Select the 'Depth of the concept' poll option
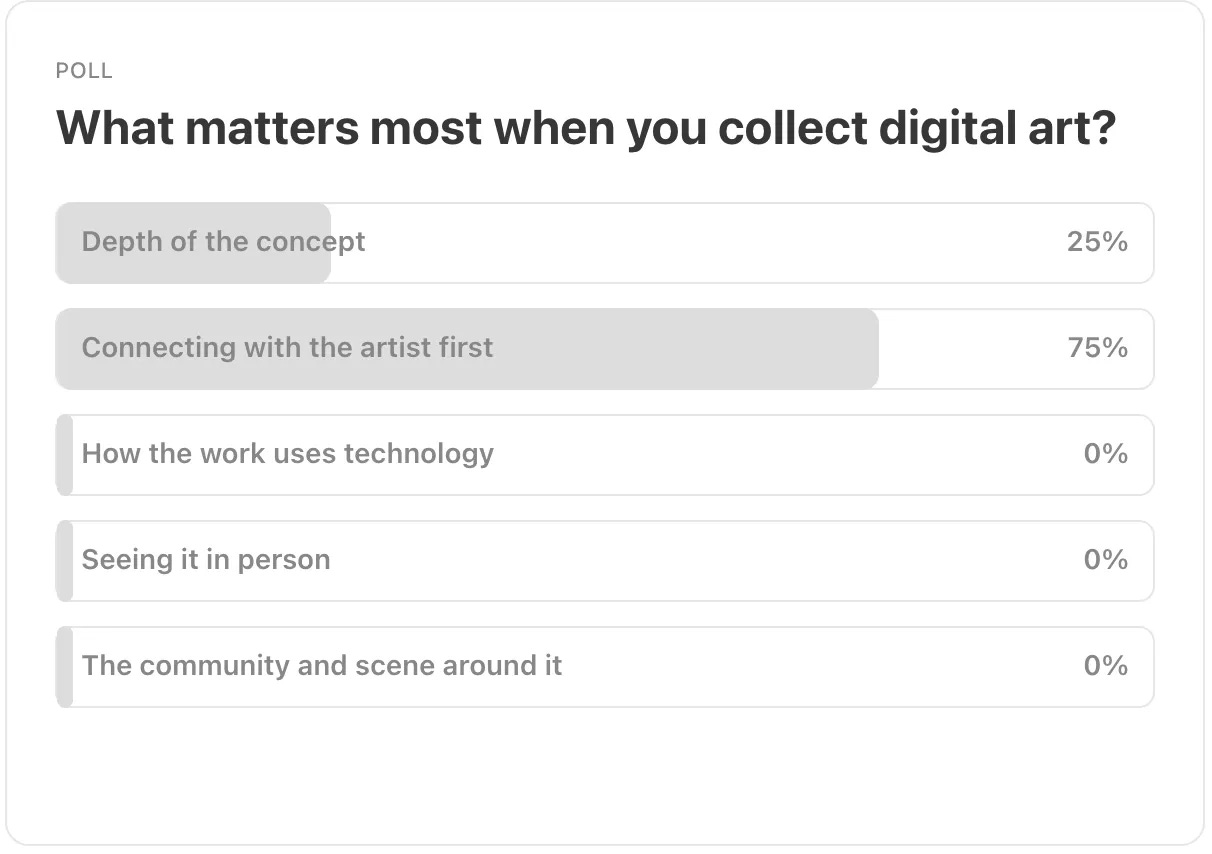The image size is (1212, 854). click(x=604, y=243)
